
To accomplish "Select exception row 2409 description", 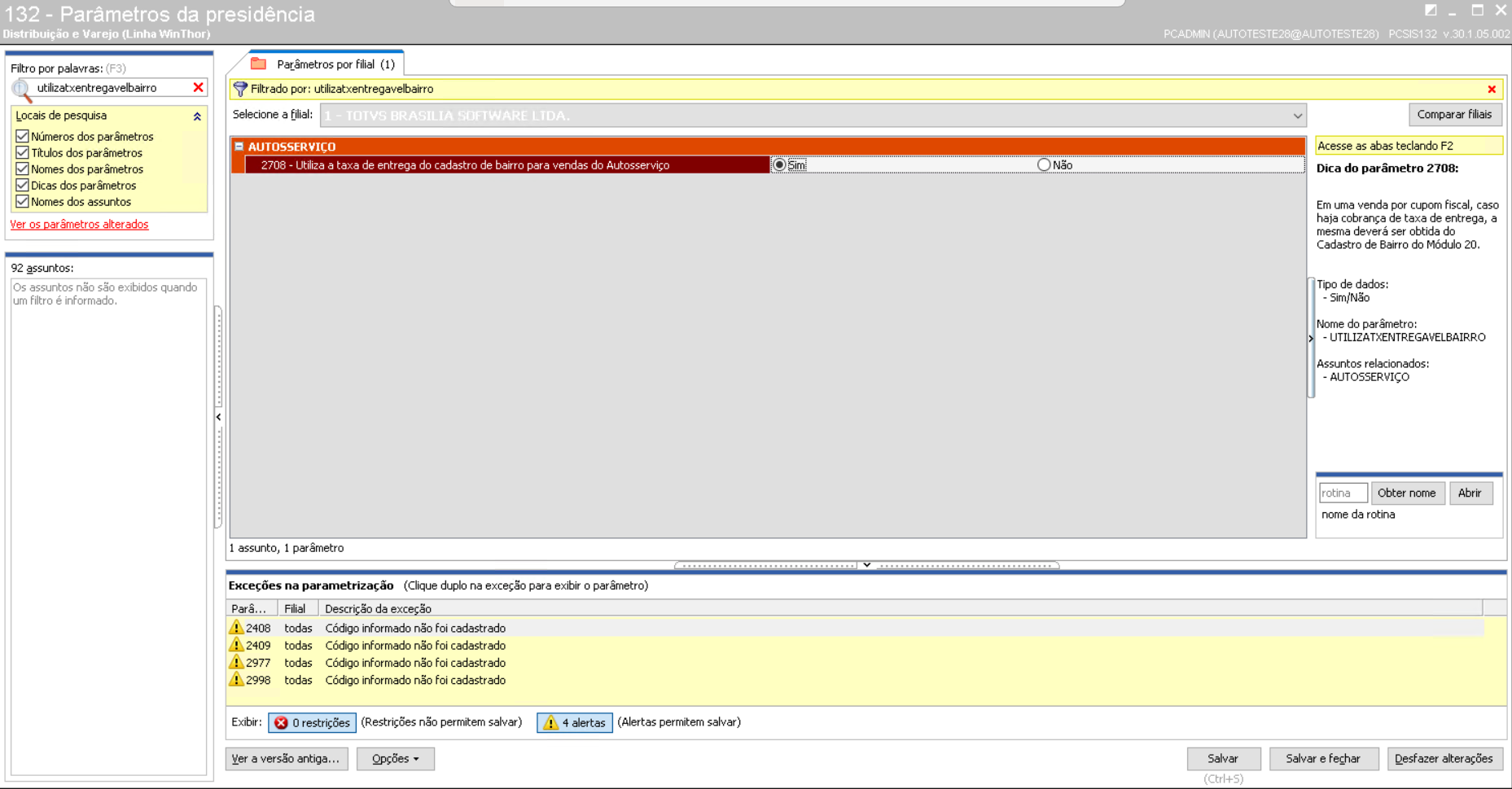I will coord(415,645).
